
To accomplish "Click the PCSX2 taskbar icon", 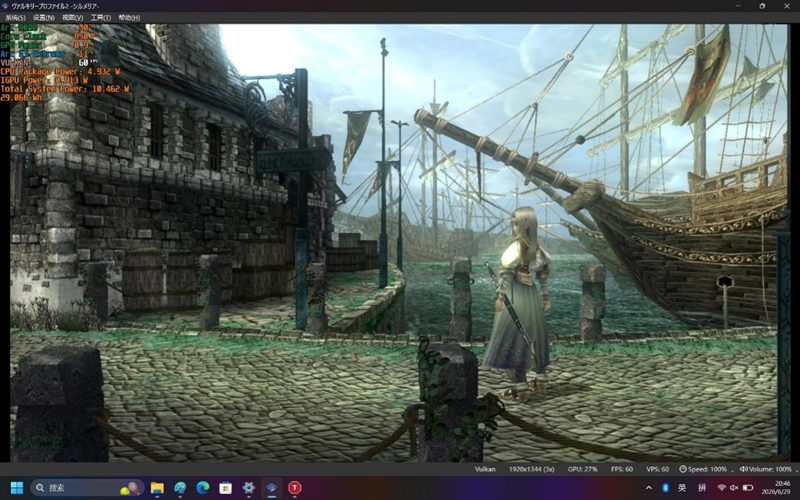I will 271,488.
